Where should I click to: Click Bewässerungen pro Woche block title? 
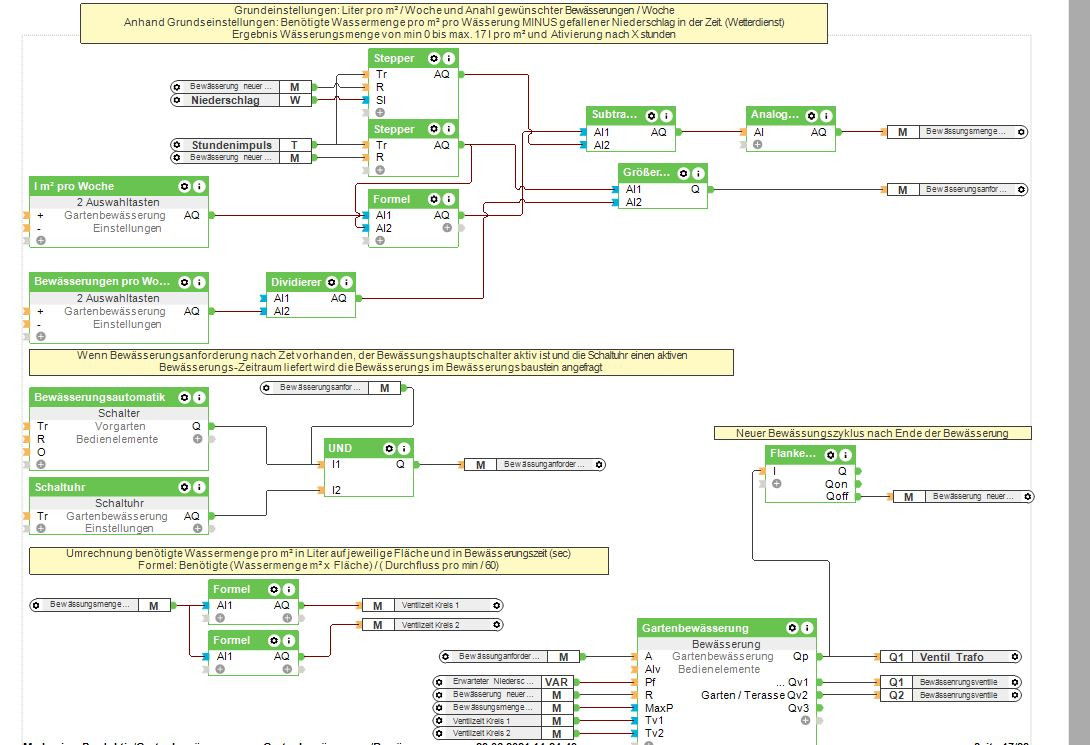(101, 281)
